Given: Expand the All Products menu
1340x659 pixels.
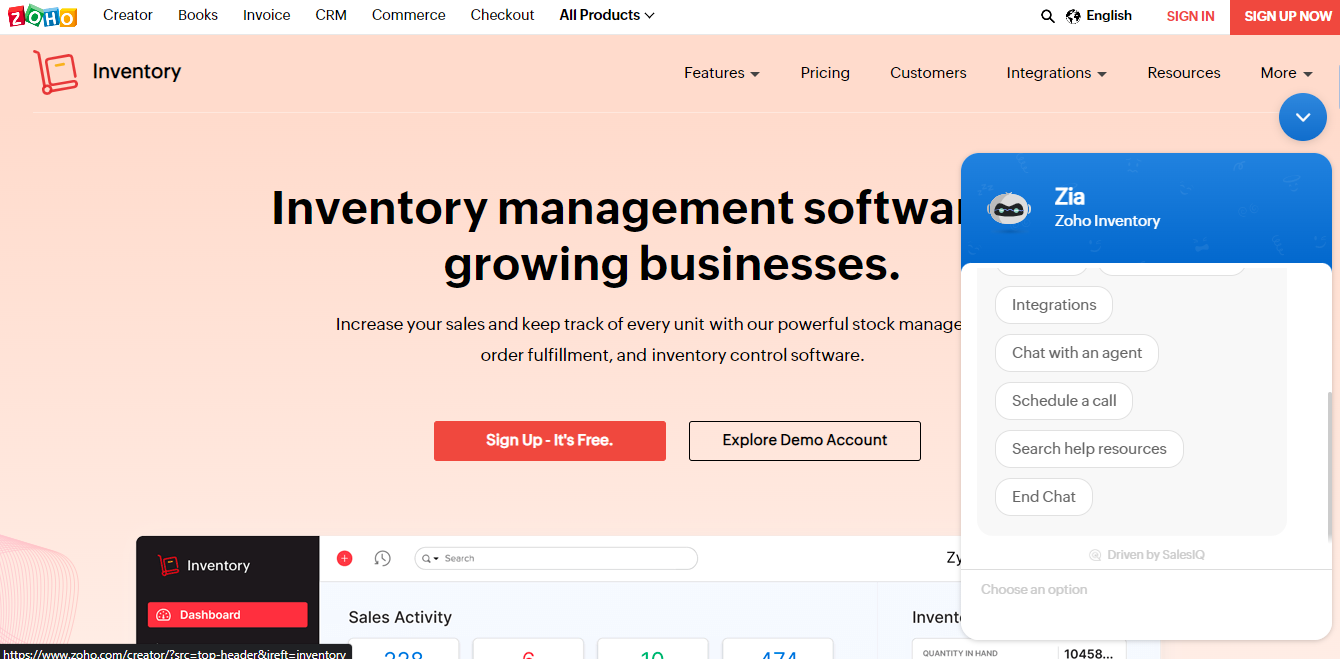Looking at the screenshot, I should click(x=606, y=15).
